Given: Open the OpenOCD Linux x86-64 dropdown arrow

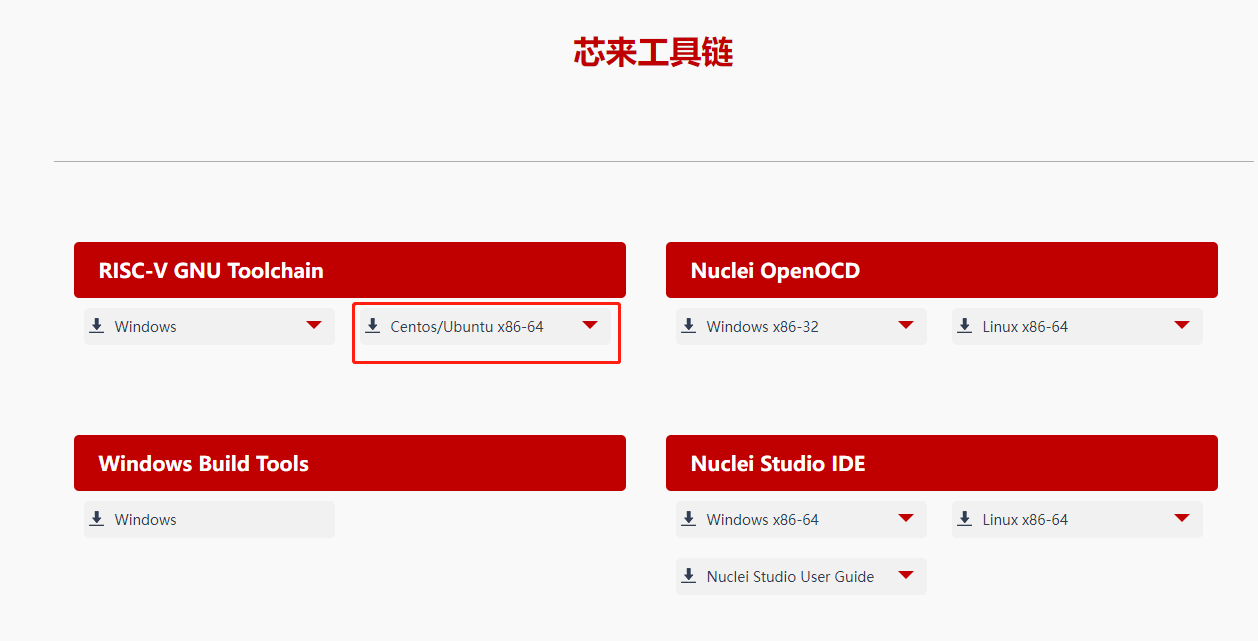Looking at the screenshot, I should [x=1182, y=325].
